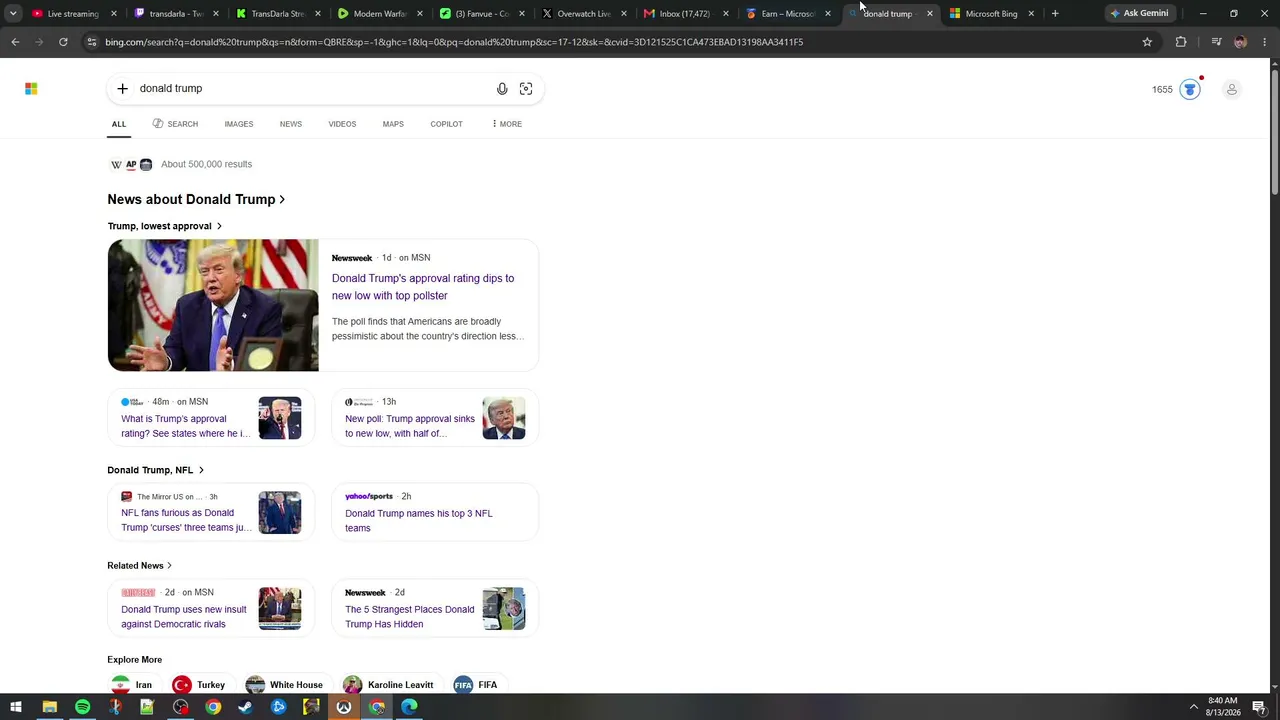The width and height of the screenshot is (1280, 720).
Task: Open the taskbar clock and date
Action: pos(1223,707)
